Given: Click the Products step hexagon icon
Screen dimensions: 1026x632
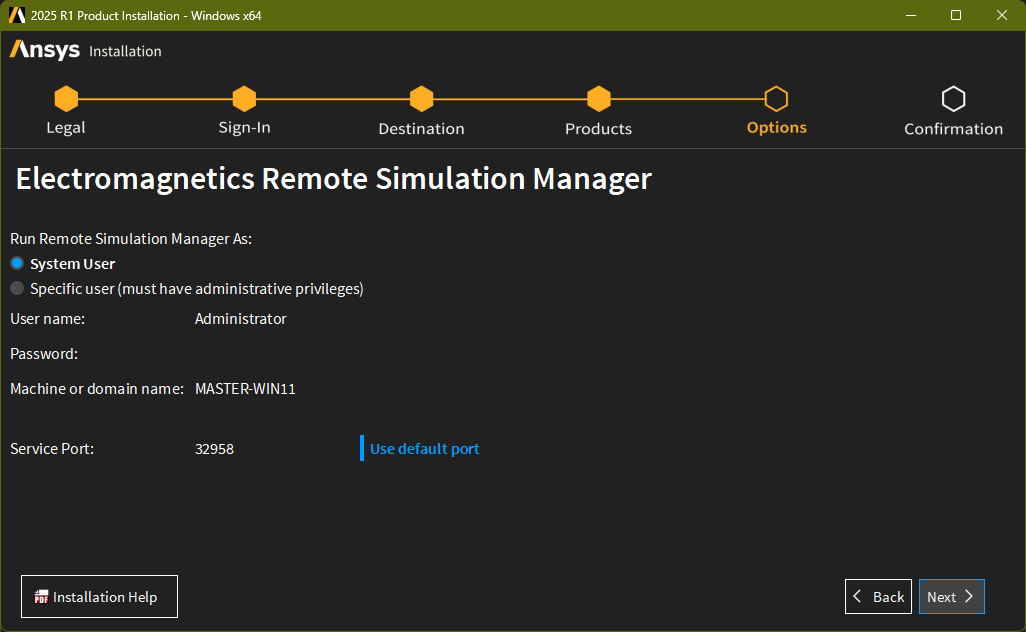Looking at the screenshot, I should 598,99.
